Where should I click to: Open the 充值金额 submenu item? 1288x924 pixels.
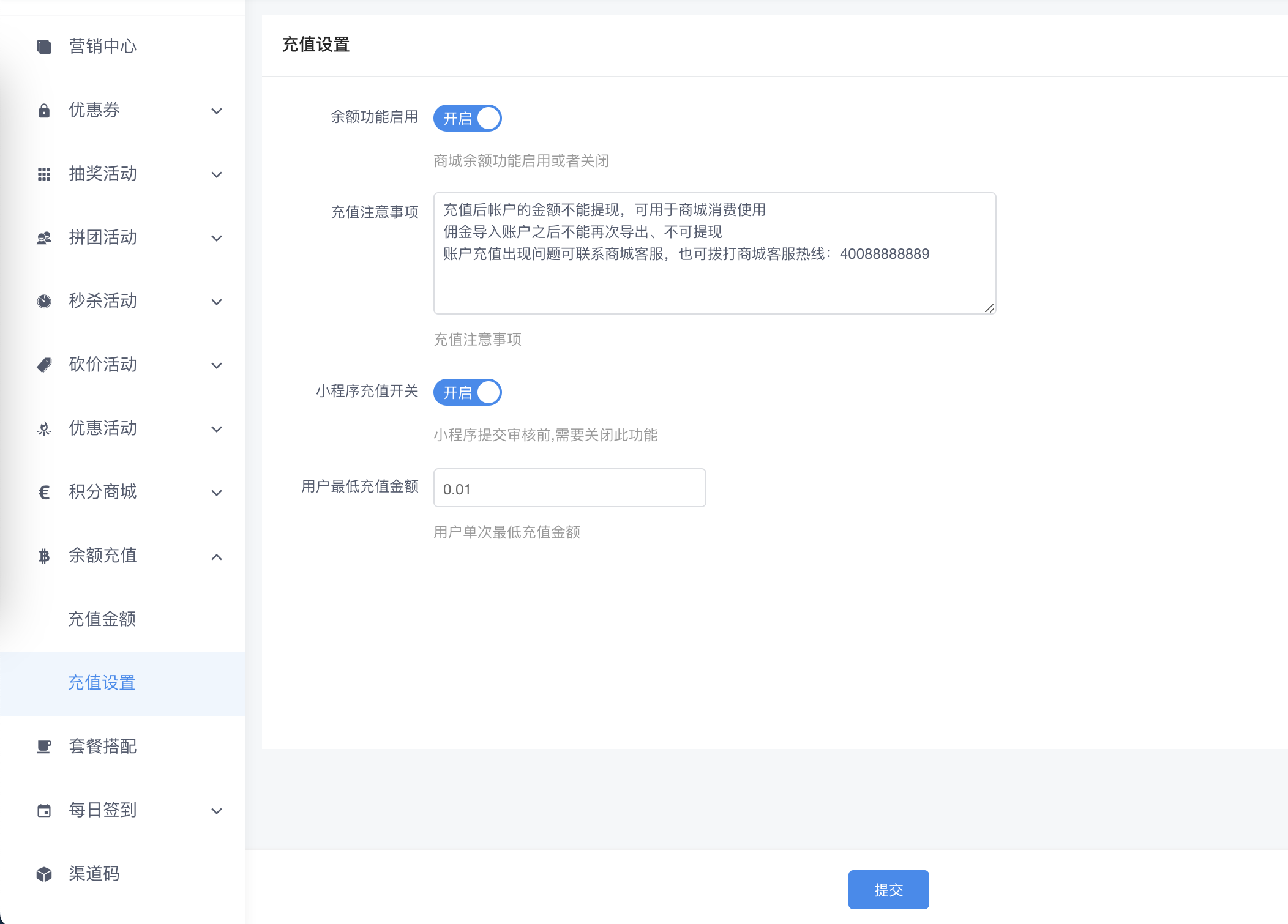coord(102,619)
